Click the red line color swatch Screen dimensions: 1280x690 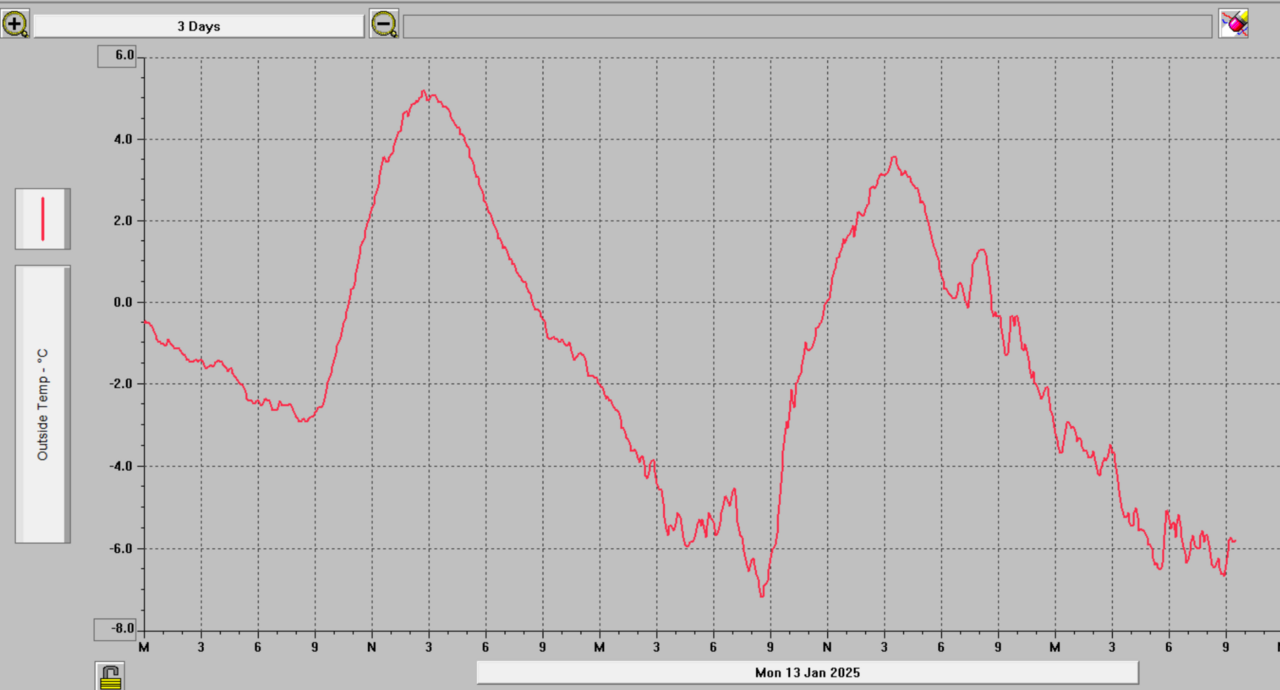pyautogui.click(x=43, y=218)
